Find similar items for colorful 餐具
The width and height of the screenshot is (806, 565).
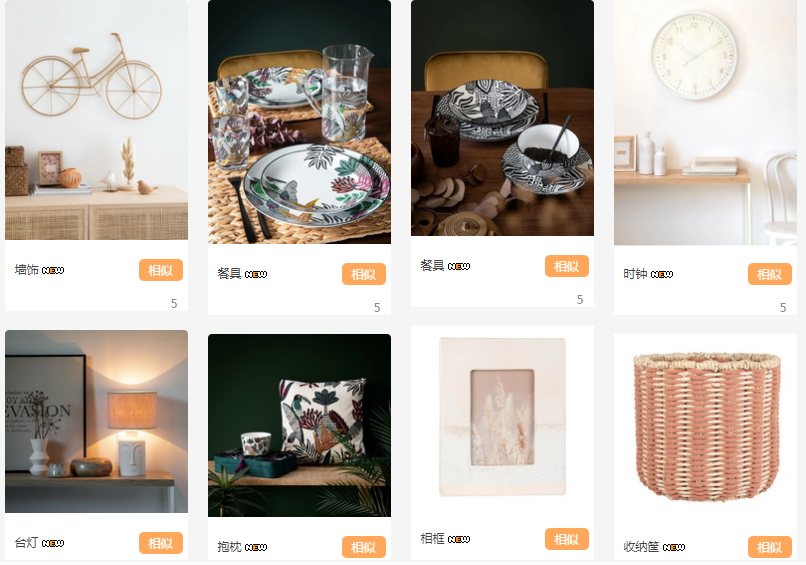coord(363,274)
